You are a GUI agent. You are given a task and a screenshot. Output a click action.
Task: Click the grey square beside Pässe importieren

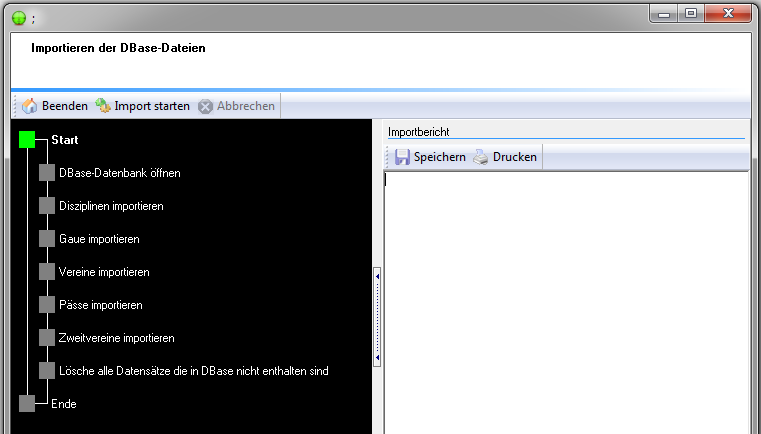click(x=47, y=305)
